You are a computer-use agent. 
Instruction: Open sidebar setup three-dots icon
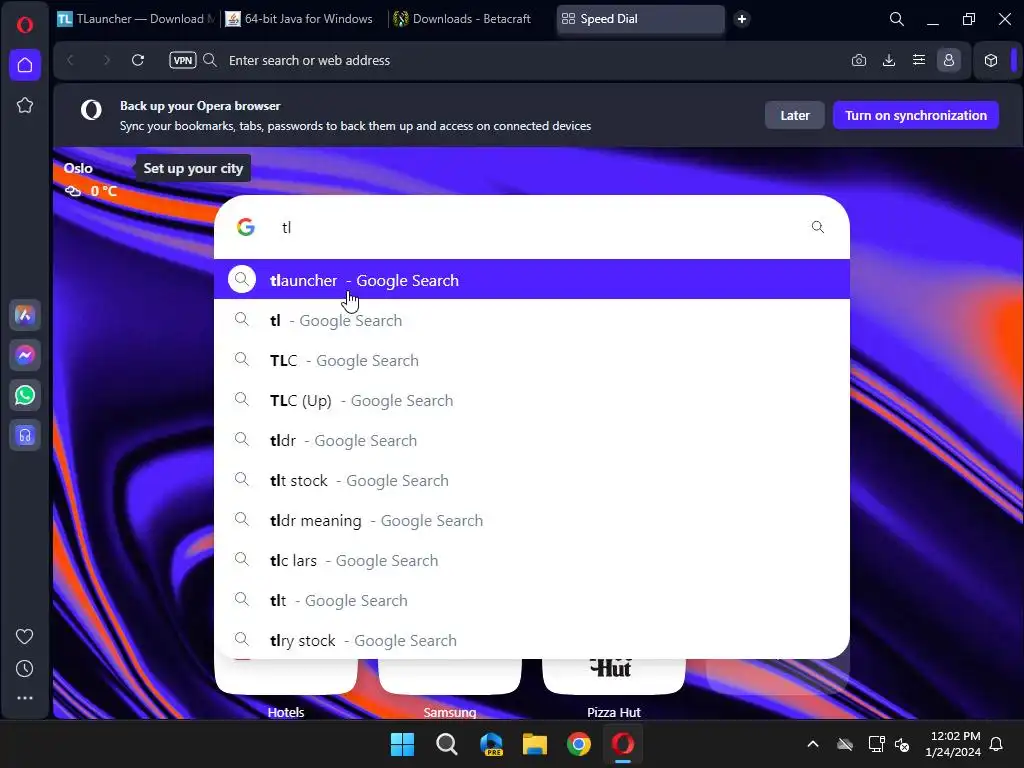coord(25,697)
